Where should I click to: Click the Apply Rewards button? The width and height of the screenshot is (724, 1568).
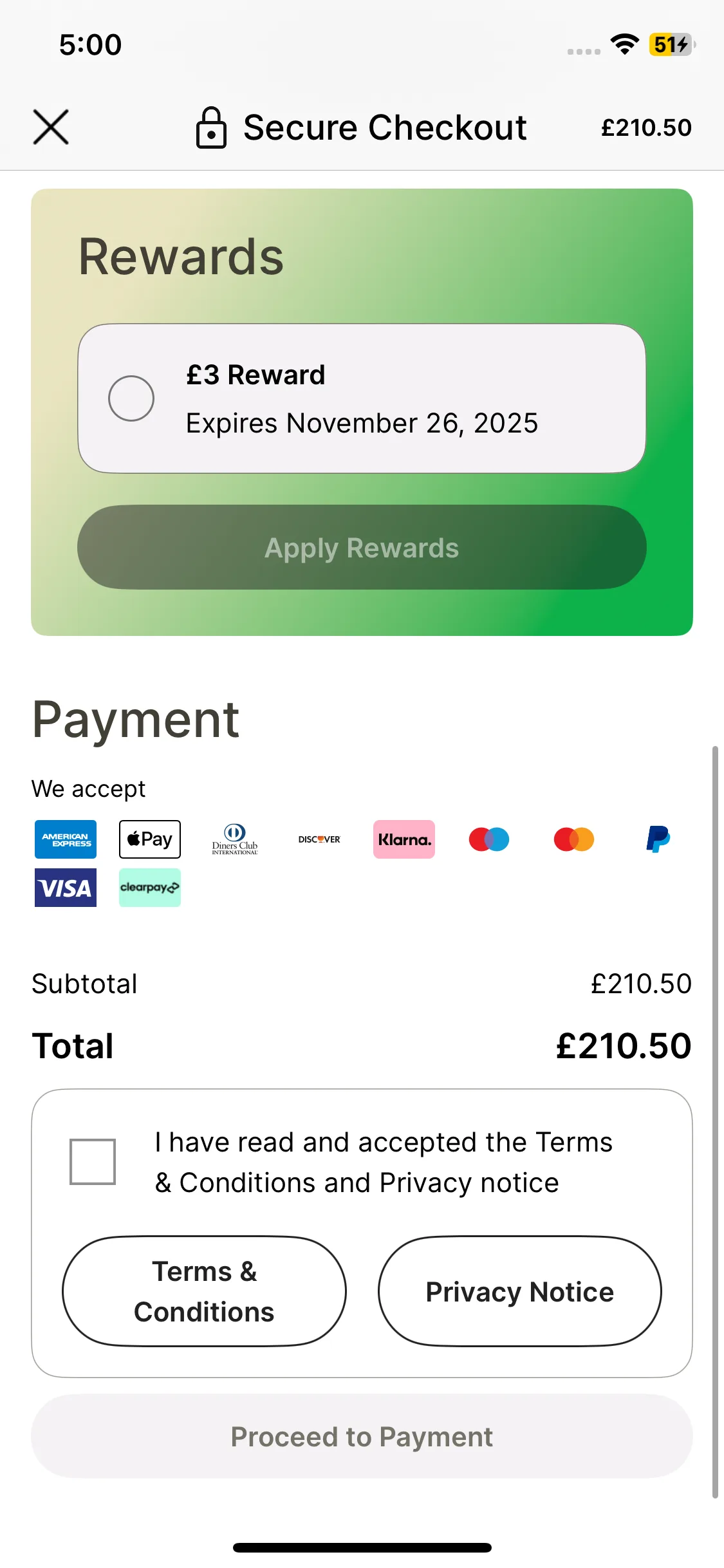pyautogui.click(x=362, y=547)
